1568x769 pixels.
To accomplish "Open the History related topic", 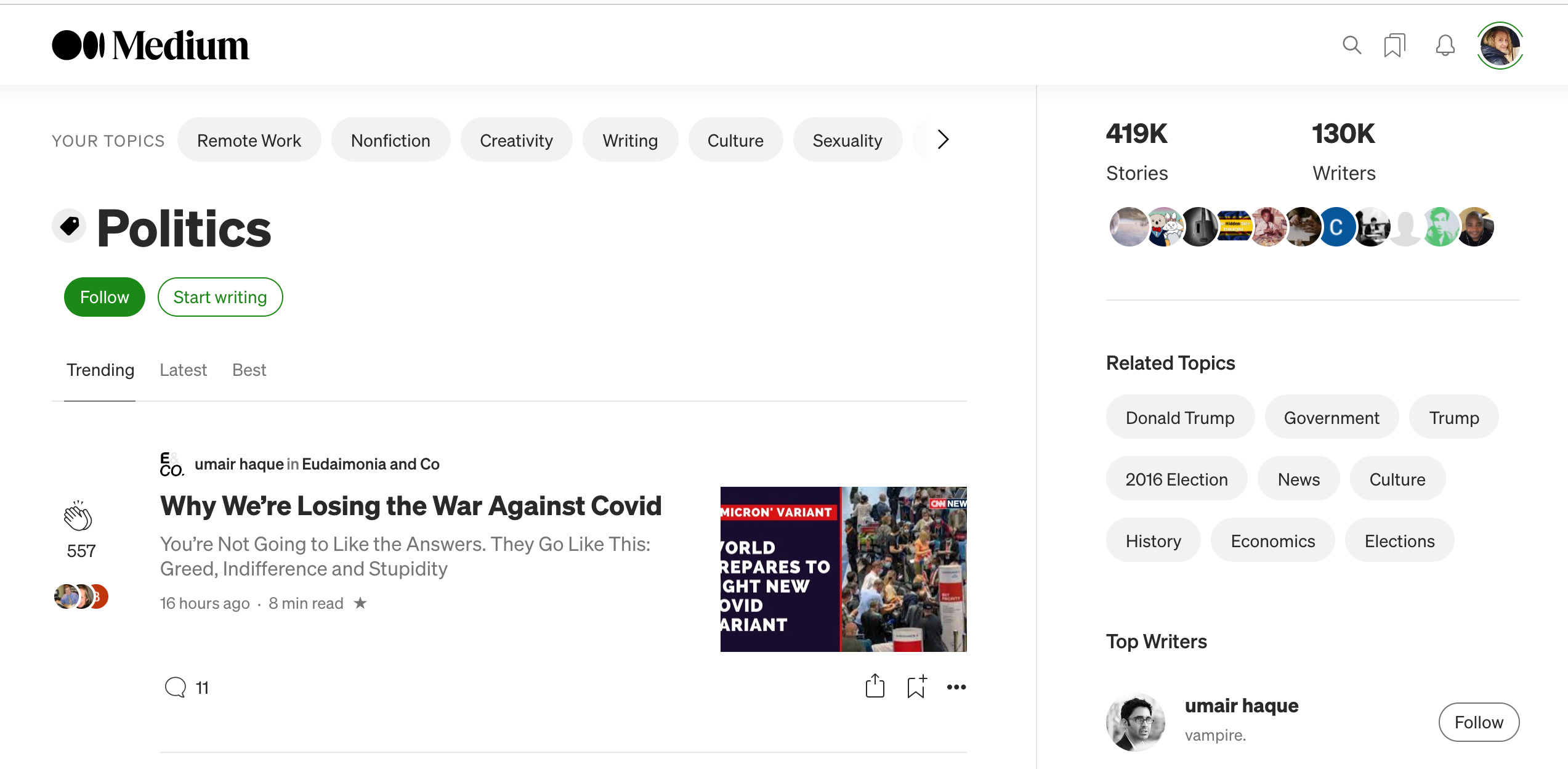I will 1153,540.
